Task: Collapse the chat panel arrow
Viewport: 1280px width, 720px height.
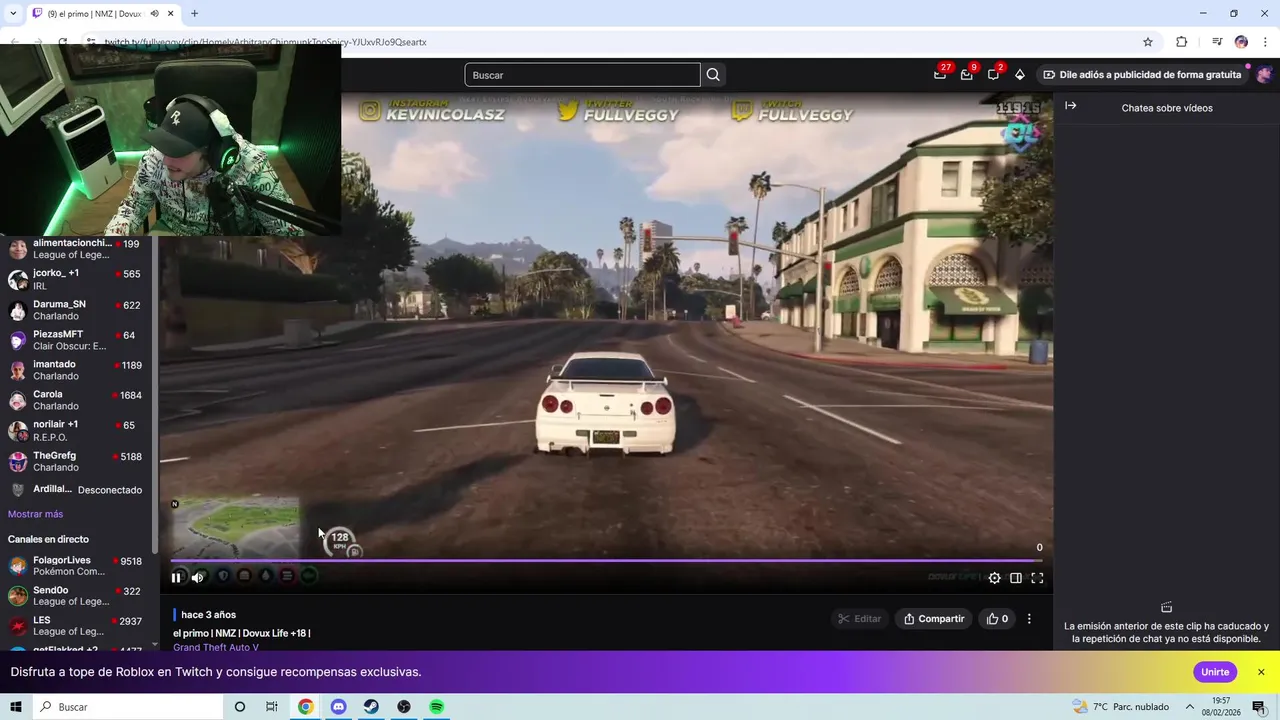Action: (1071, 106)
